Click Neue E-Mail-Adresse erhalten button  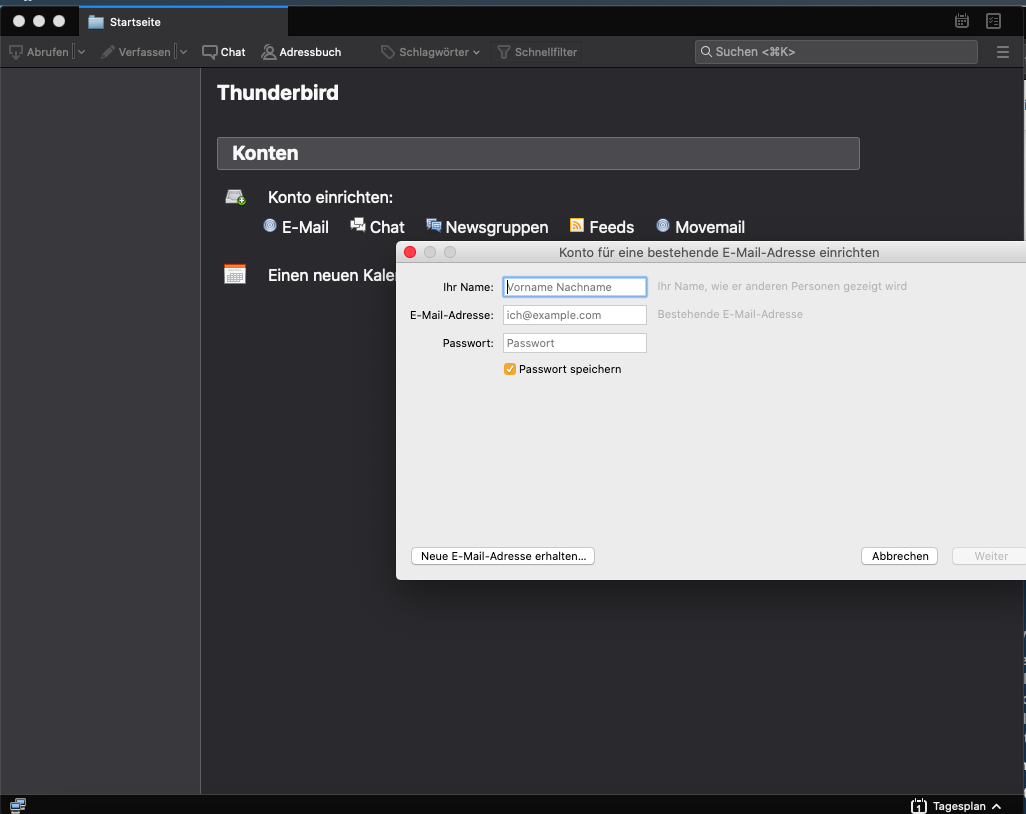click(x=503, y=556)
